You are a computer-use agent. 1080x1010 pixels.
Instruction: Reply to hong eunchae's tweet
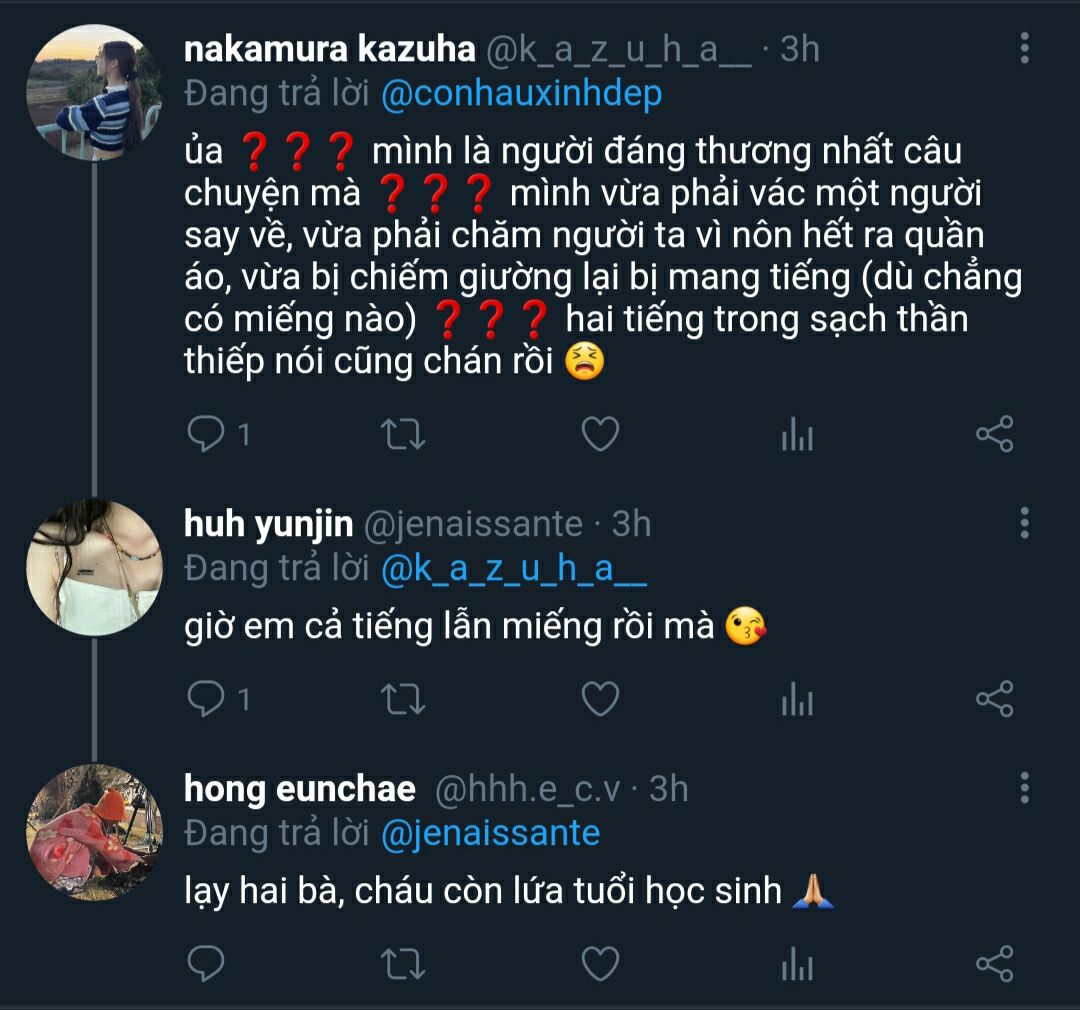[206, 964]
